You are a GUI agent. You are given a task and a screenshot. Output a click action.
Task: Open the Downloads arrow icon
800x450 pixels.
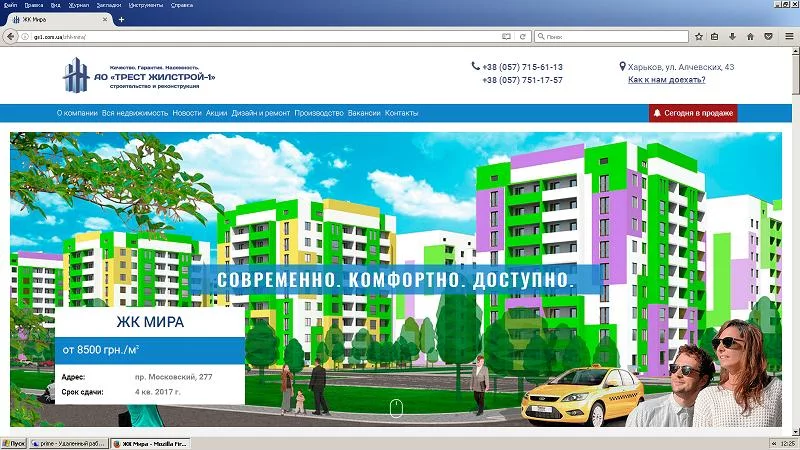pos(732,37)
